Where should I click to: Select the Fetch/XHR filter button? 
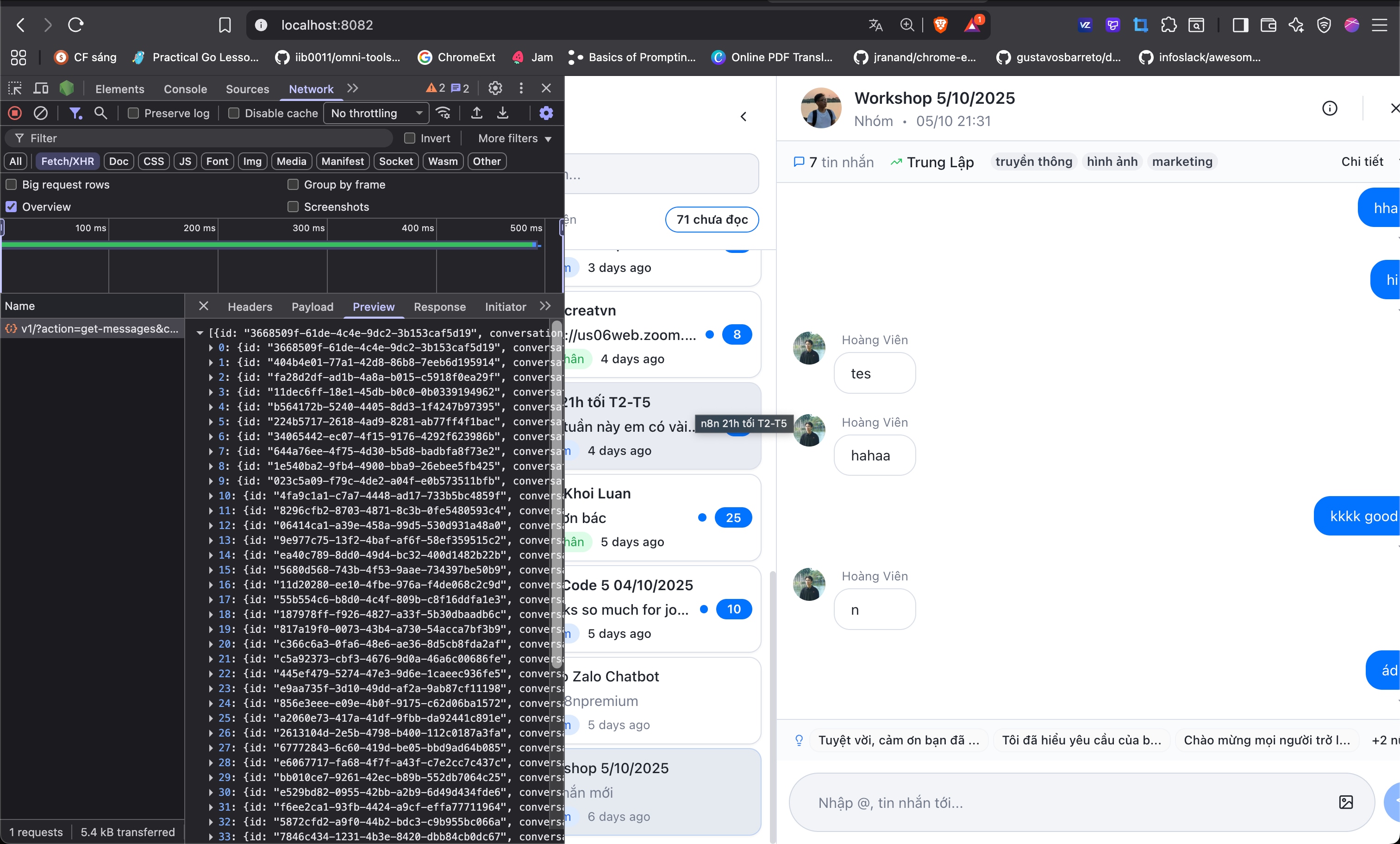[68, 161]
